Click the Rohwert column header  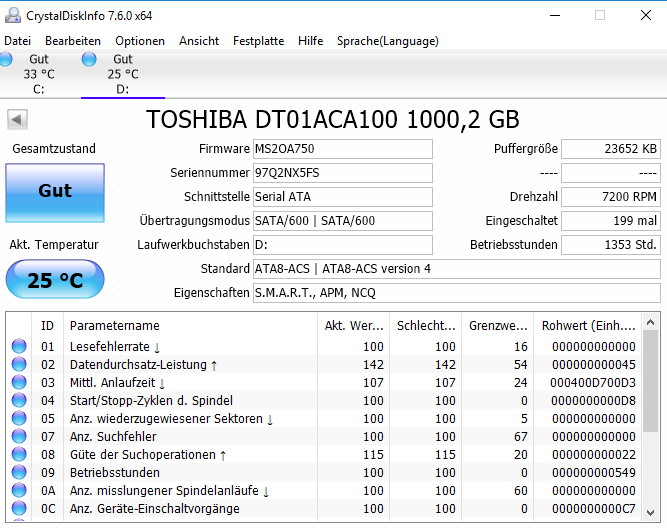click(588, 325)
